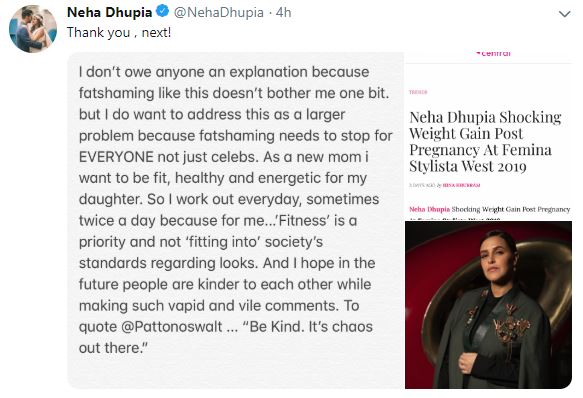This screenshot has width=583, height=398.
Task: Visit the @NehaDhupia handle link
Action: (219, 12)
